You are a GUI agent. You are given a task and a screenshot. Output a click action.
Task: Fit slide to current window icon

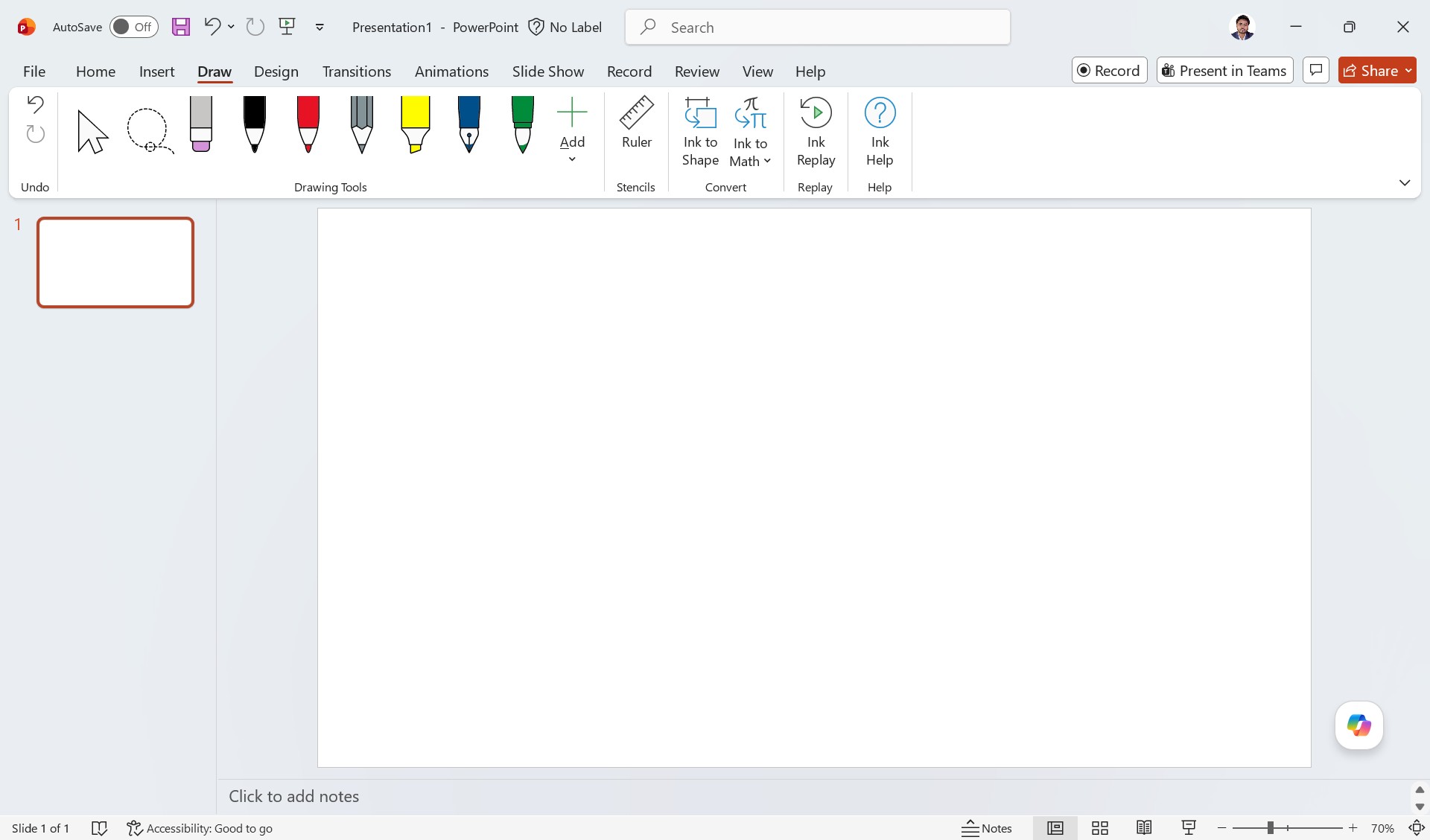[x=1416, y=828]
